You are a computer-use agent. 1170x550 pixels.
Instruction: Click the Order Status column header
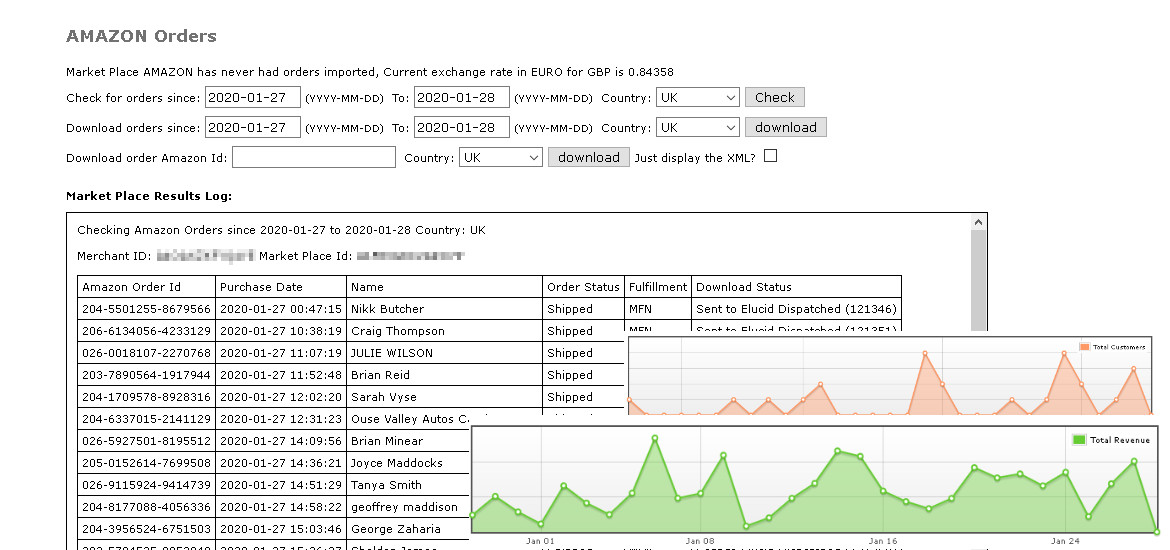pos(583,287)
